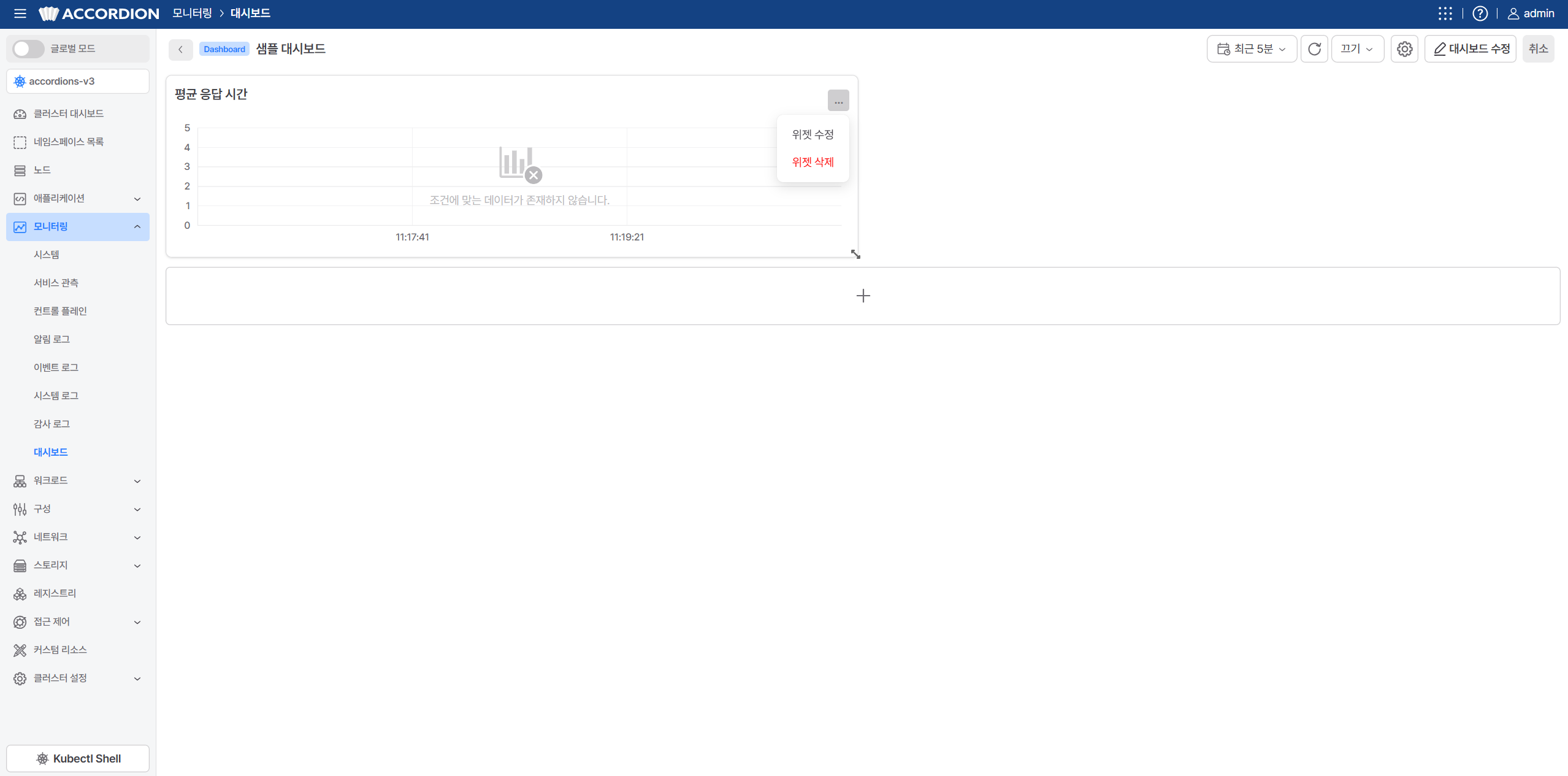The image size is (1568, 776).
Task: Click the 취소 cancel button
Action: [x=1538, y=49]
